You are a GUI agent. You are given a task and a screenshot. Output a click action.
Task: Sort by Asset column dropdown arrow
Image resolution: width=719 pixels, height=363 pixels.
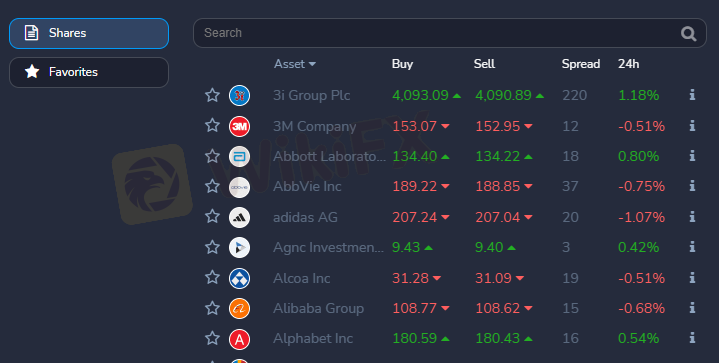pos(312,64)
